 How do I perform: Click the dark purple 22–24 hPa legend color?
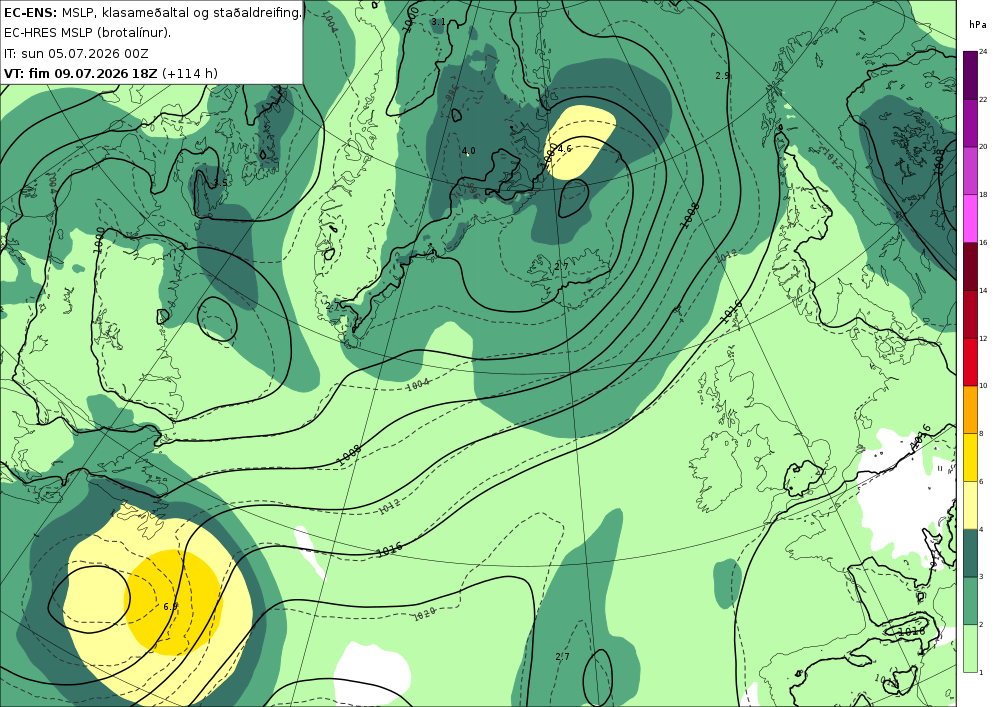point(970,75)
